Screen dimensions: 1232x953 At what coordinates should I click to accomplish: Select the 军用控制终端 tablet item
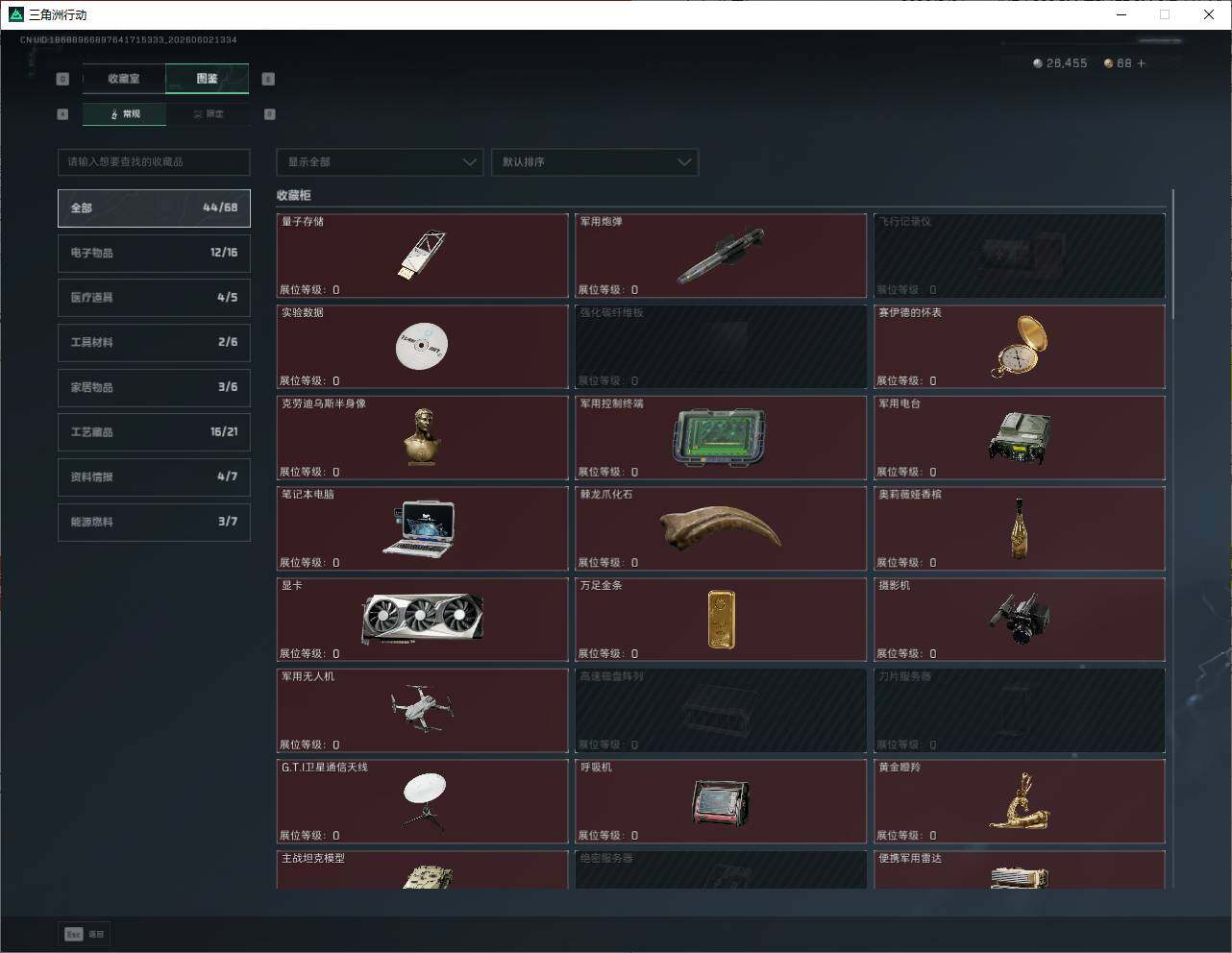point(721,438)
